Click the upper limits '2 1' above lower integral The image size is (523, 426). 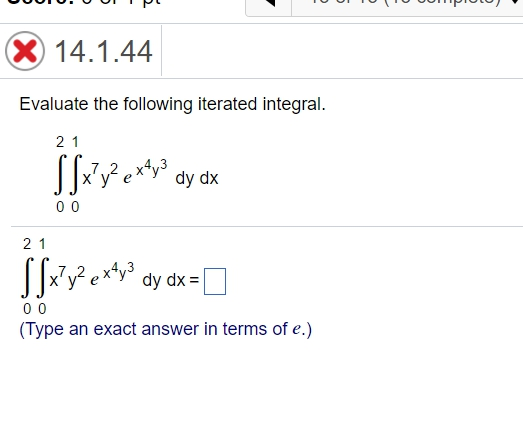pos(34,244)
